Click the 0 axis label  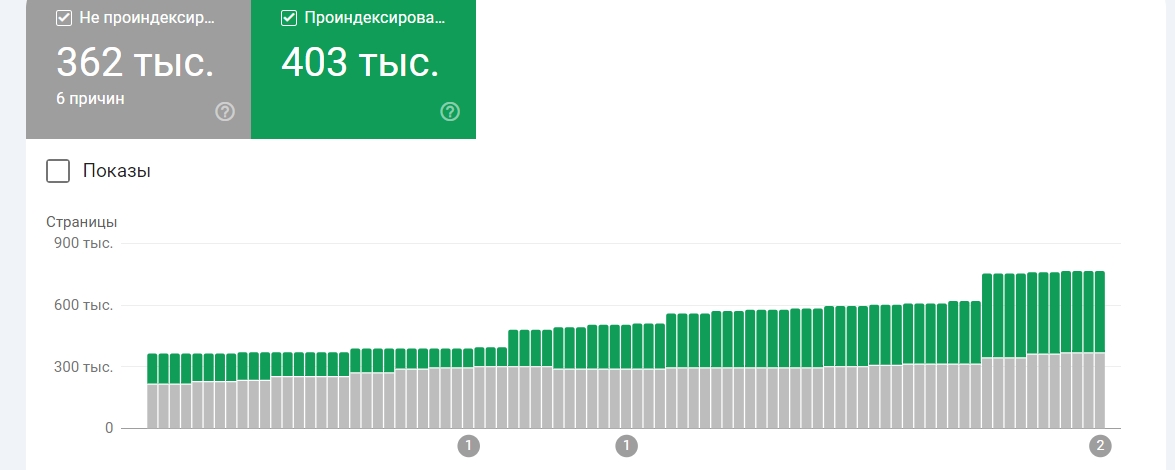coord(109,428)
